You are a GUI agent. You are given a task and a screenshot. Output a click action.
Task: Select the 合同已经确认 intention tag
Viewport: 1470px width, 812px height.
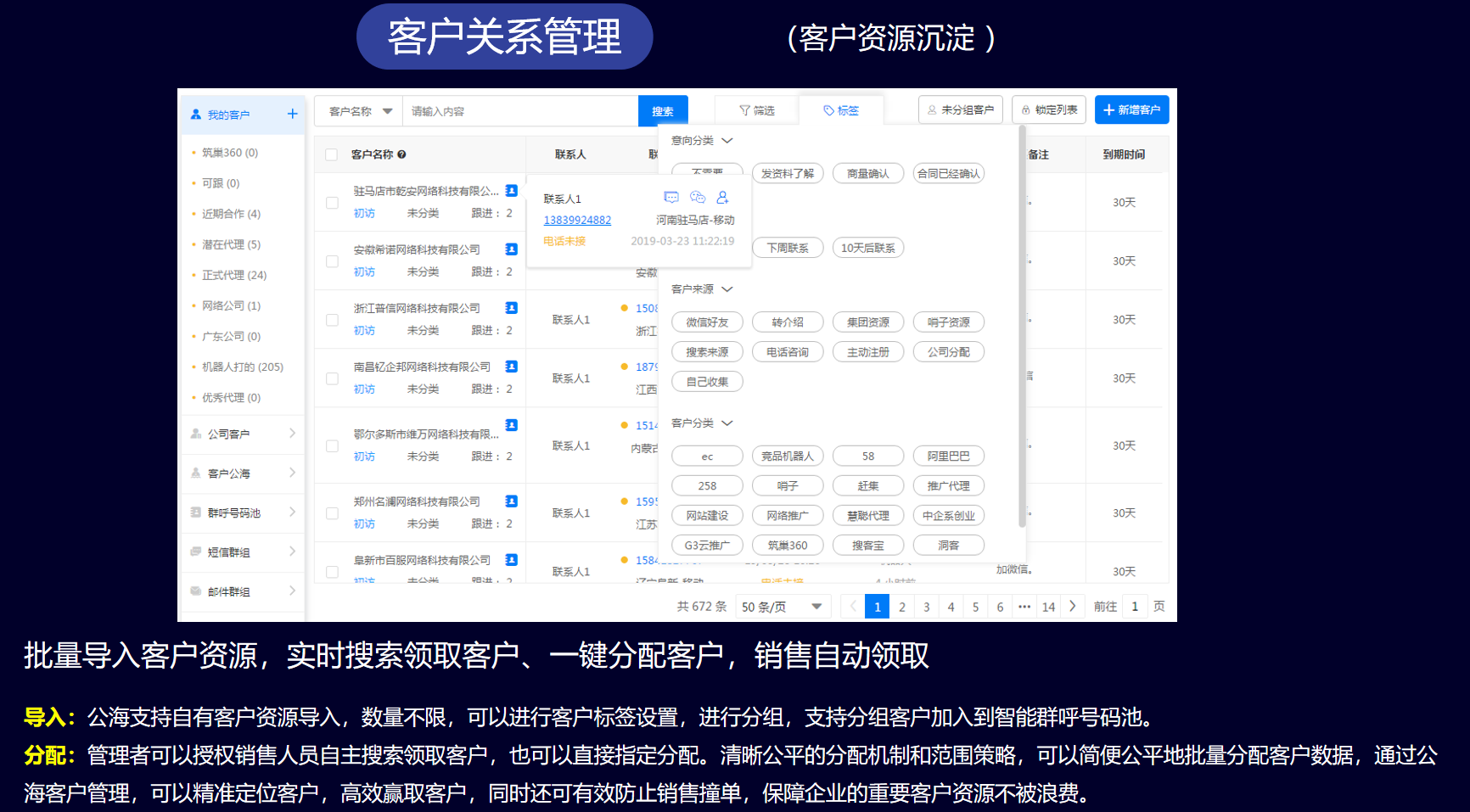[x=949, y=174]
